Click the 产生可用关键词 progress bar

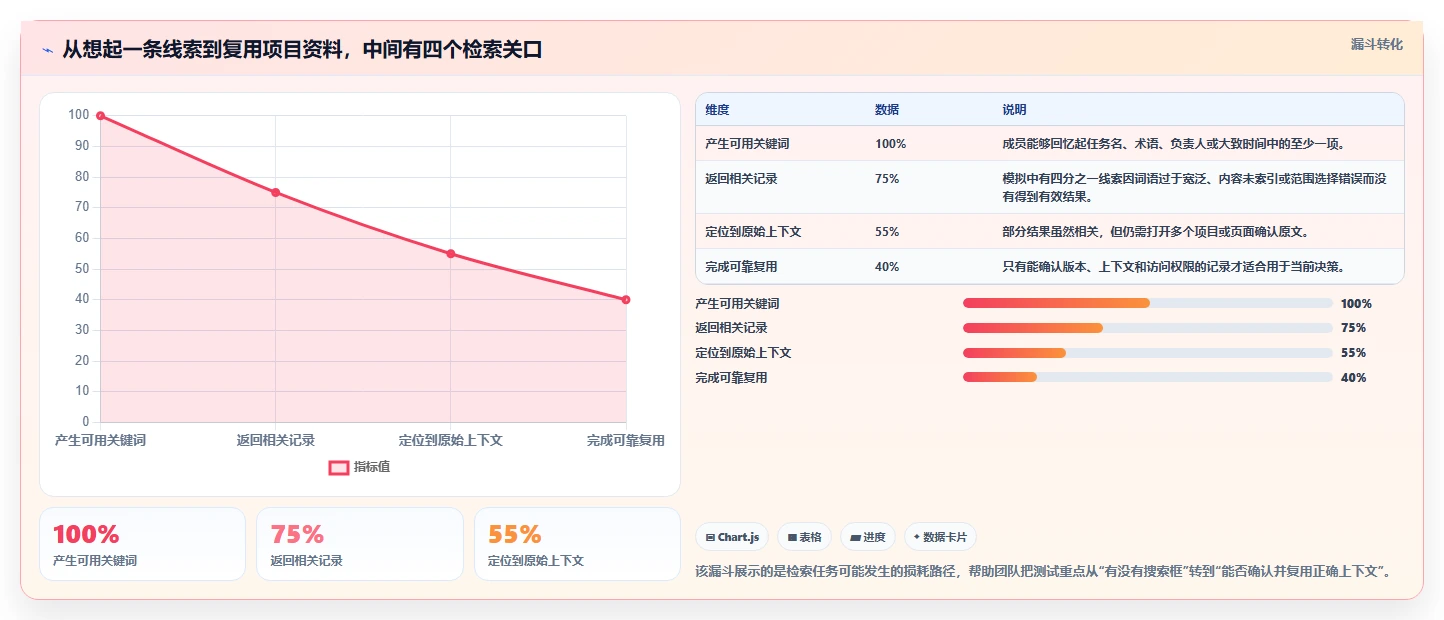point(1147,303)
